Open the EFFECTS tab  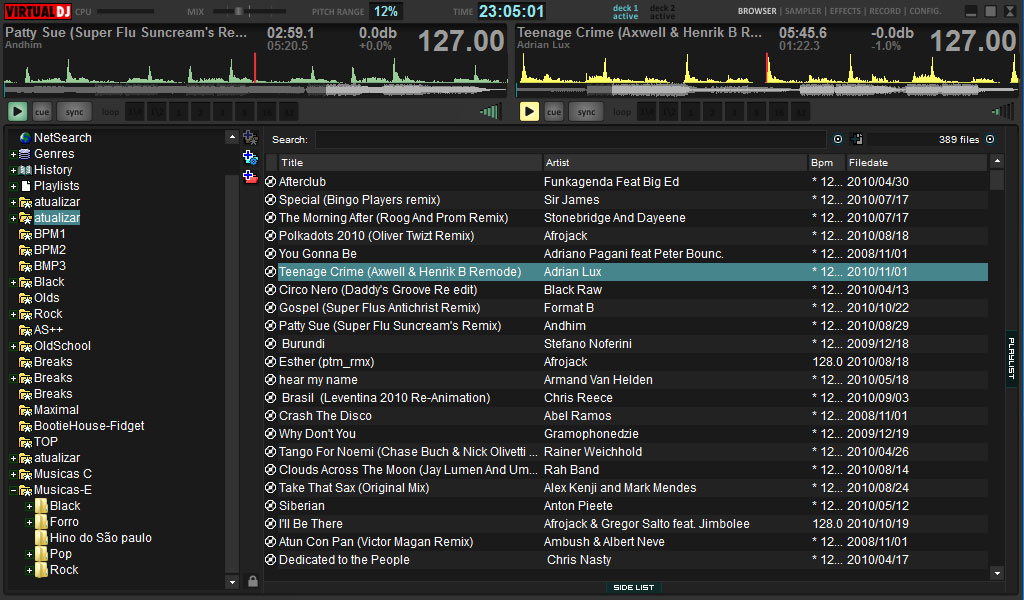(845, 11)
